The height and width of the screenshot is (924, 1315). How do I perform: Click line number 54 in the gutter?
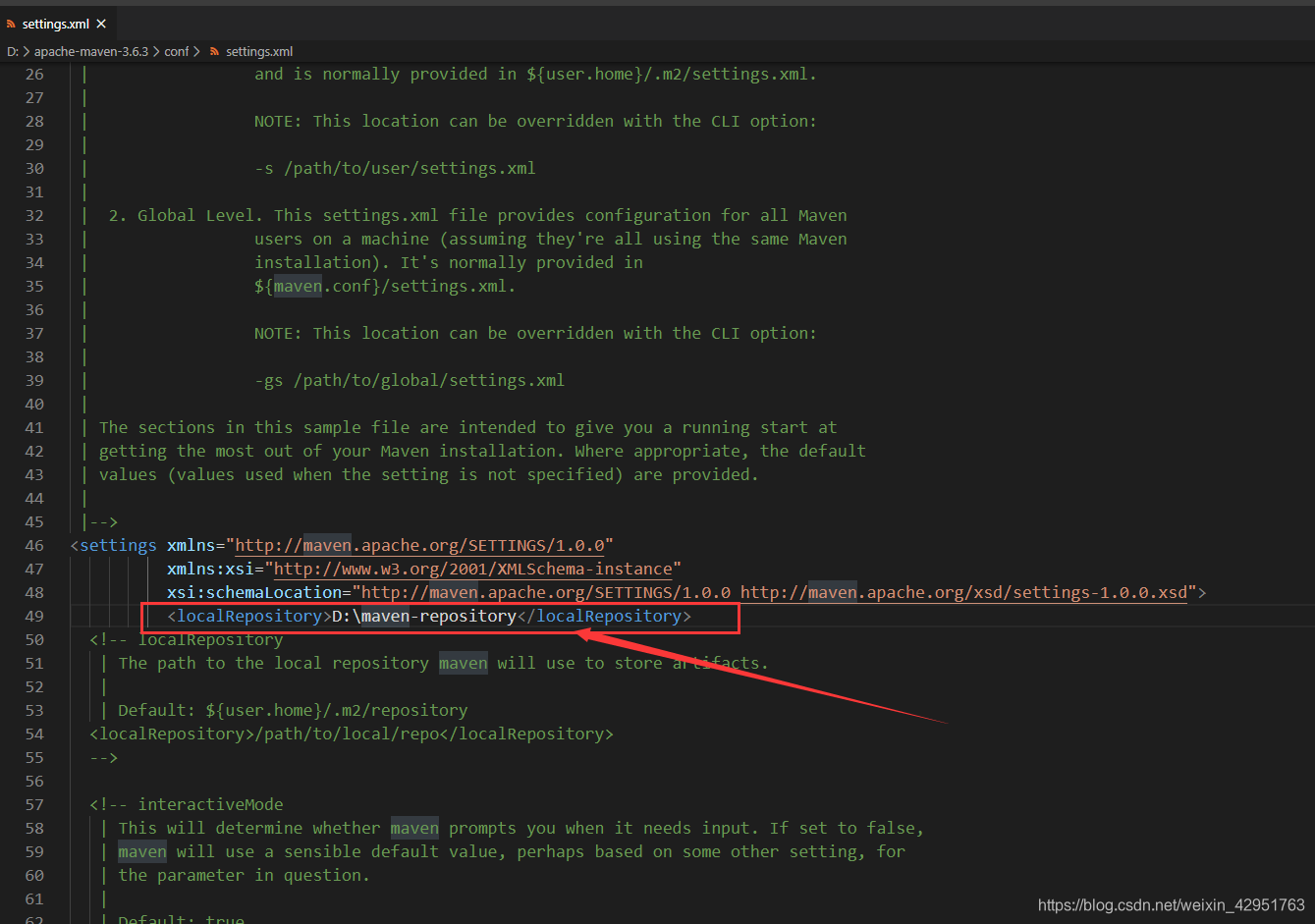coord(34,734)
